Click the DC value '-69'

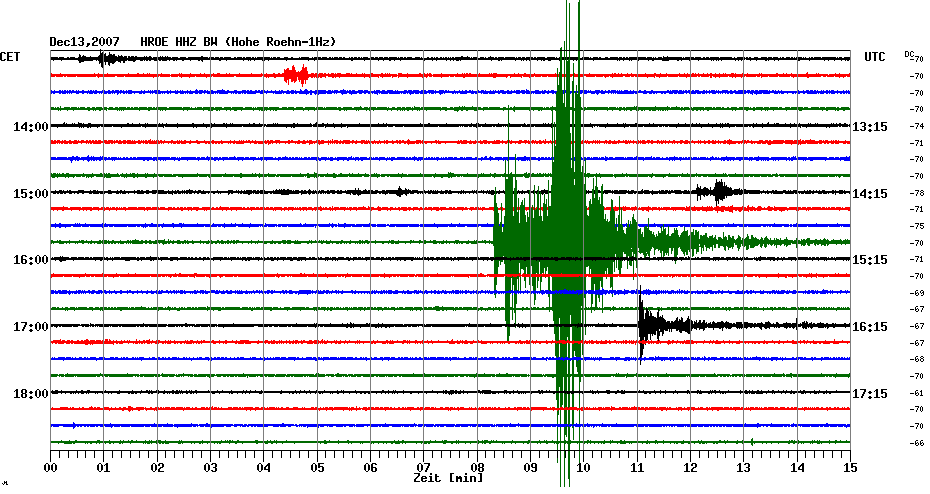pyautogui.click(x=917, y=294)
